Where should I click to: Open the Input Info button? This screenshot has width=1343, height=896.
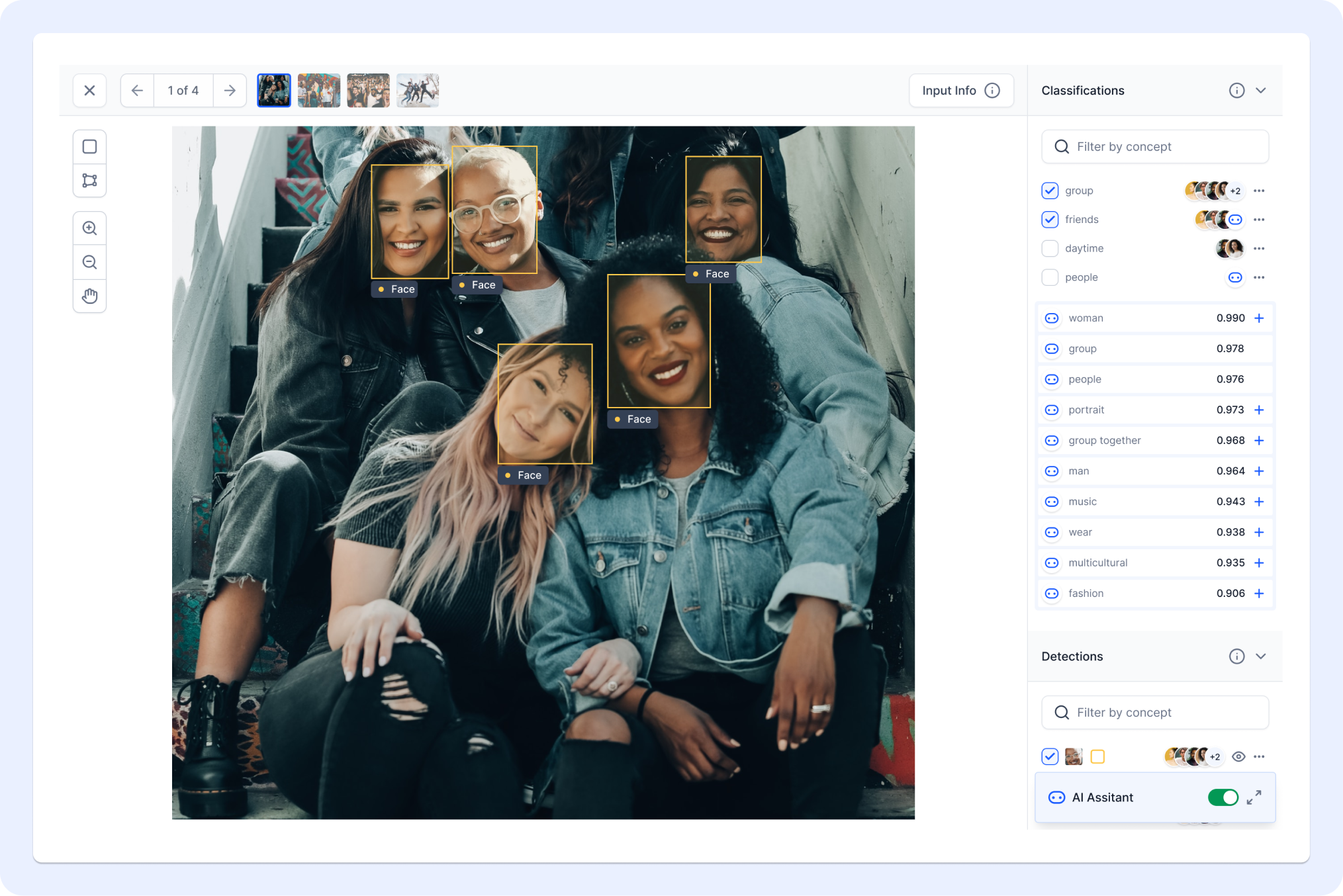[x=960, y=91]
